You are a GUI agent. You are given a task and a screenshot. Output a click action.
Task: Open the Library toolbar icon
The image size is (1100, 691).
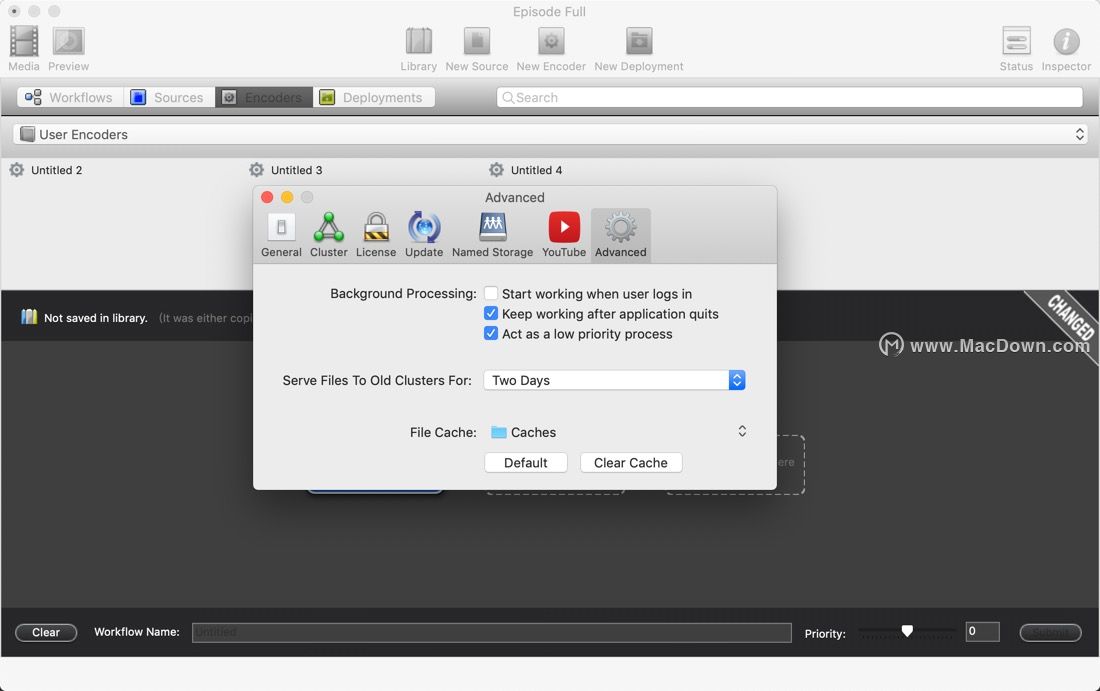tap(419, 41)
